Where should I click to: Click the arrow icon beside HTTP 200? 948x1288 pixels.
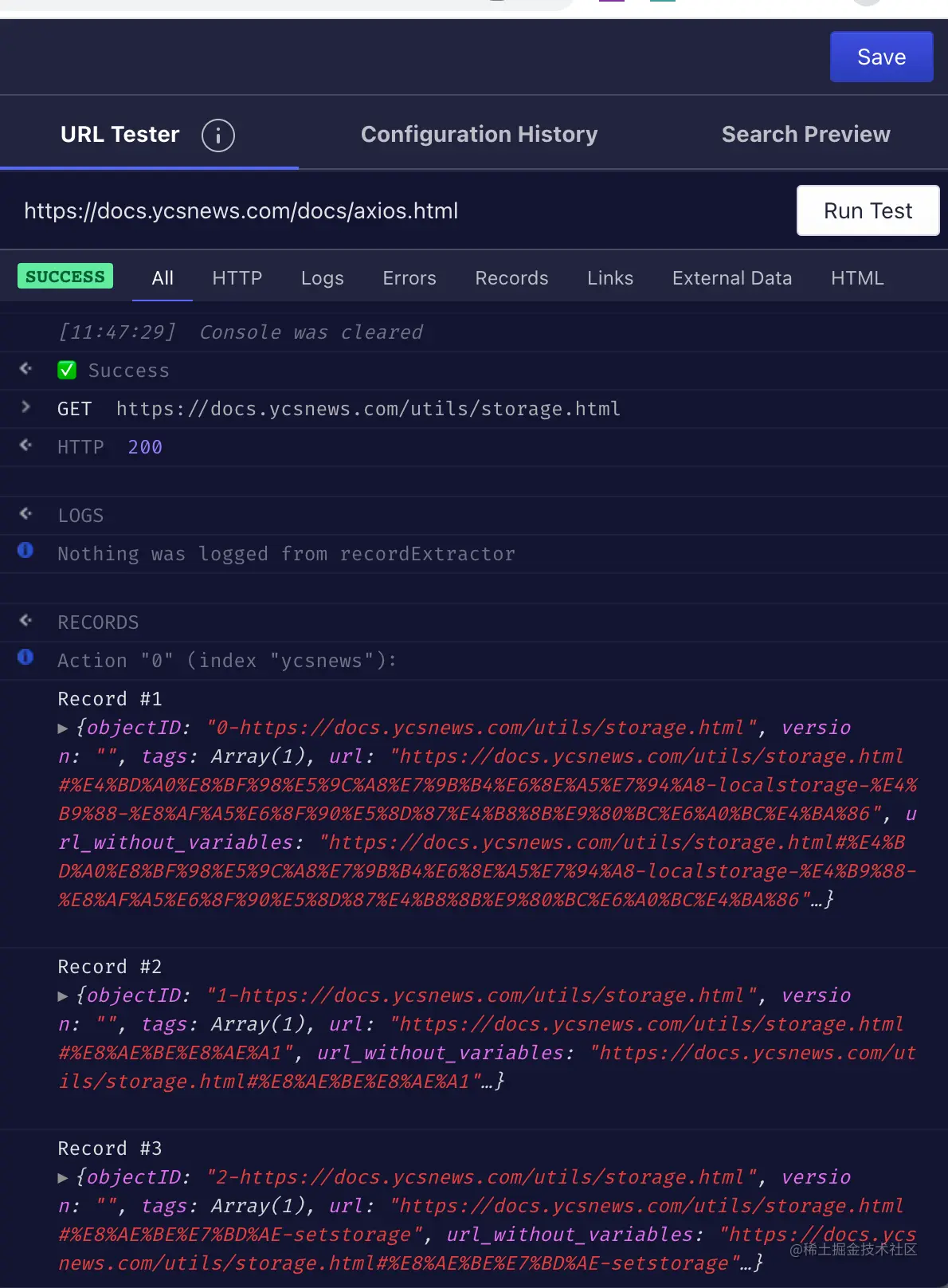pos(25,446)
